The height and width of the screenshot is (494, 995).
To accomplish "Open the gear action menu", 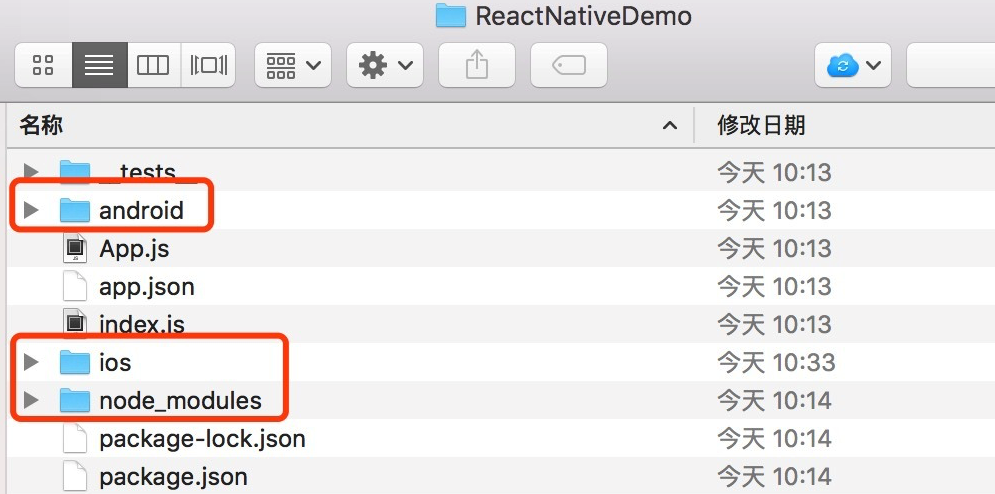I will pos(385,65).
